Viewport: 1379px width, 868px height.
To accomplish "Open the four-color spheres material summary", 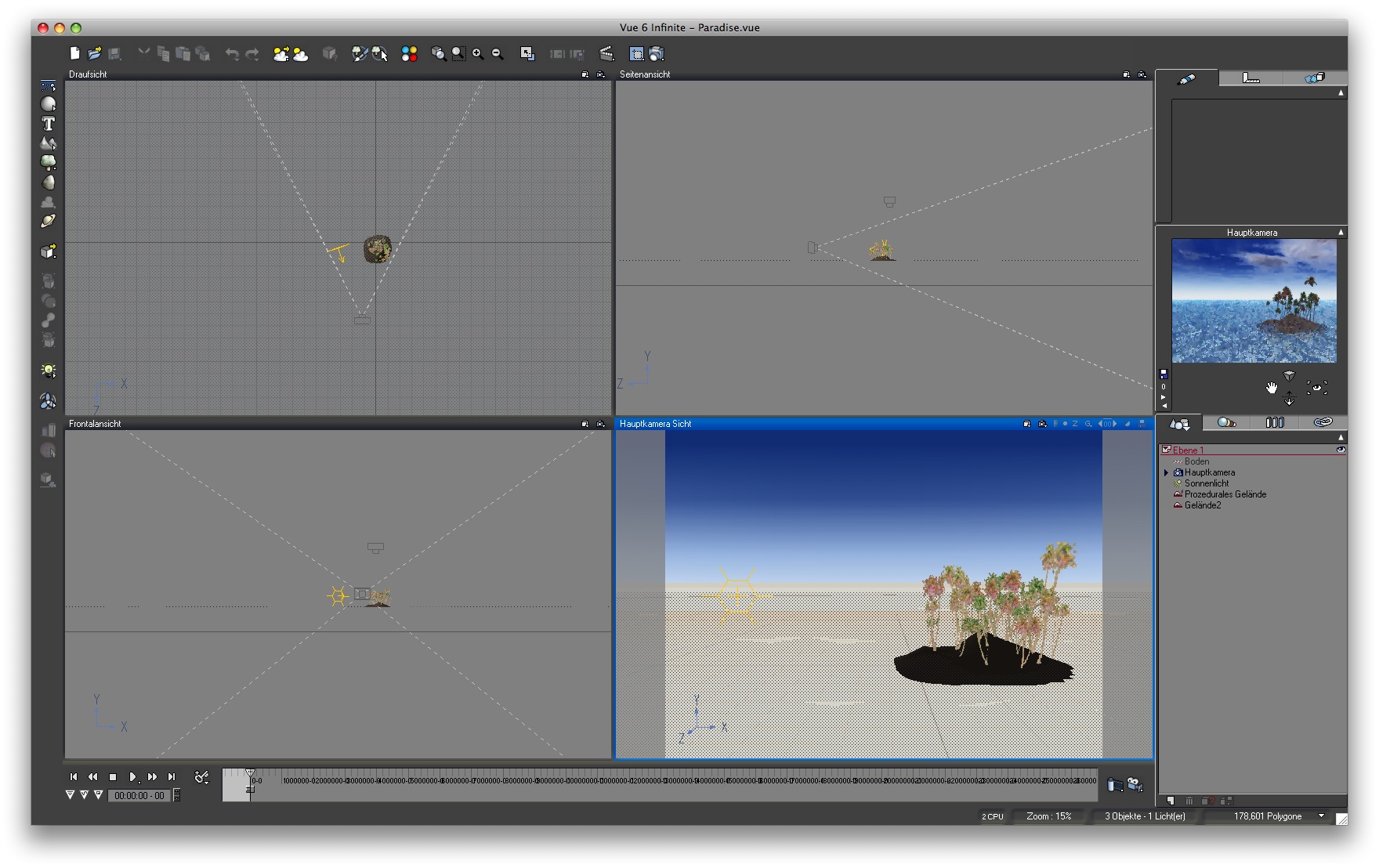I will [x=409, y=53].
